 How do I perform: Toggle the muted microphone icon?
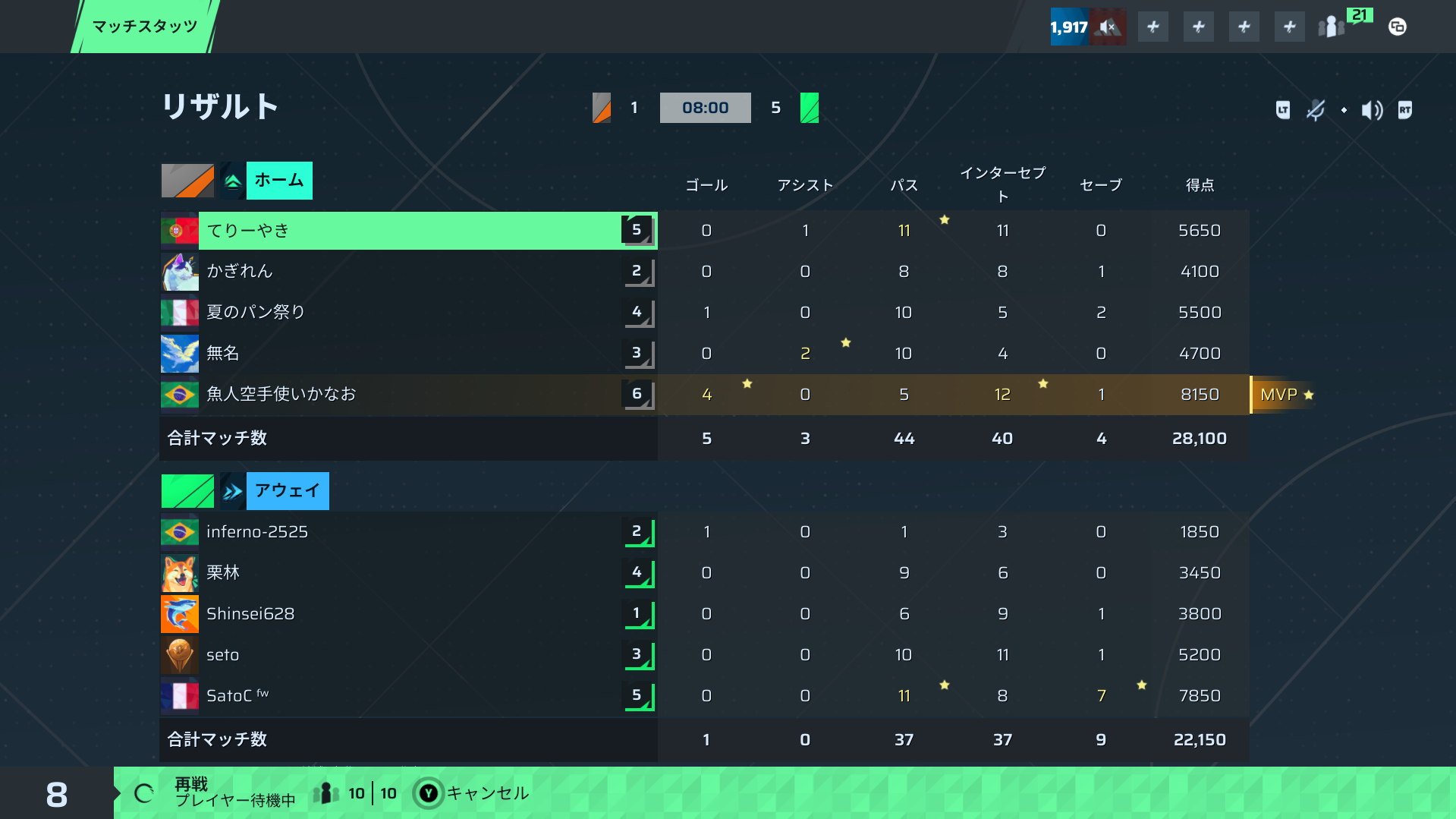[x=1315, y=110]
